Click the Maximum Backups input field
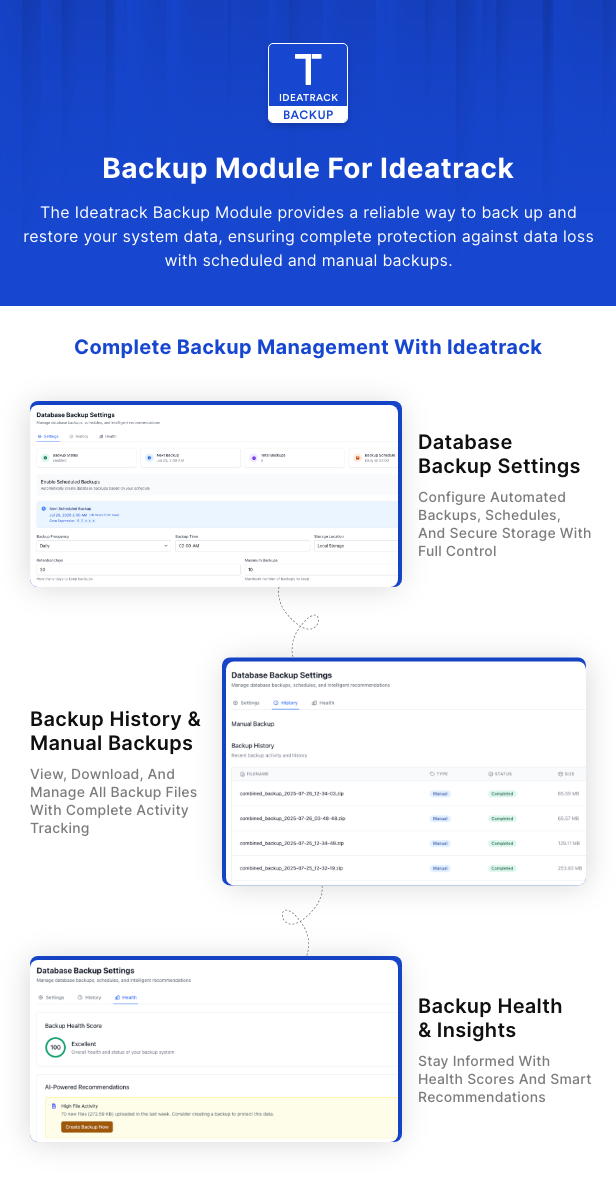 (321, 569)
